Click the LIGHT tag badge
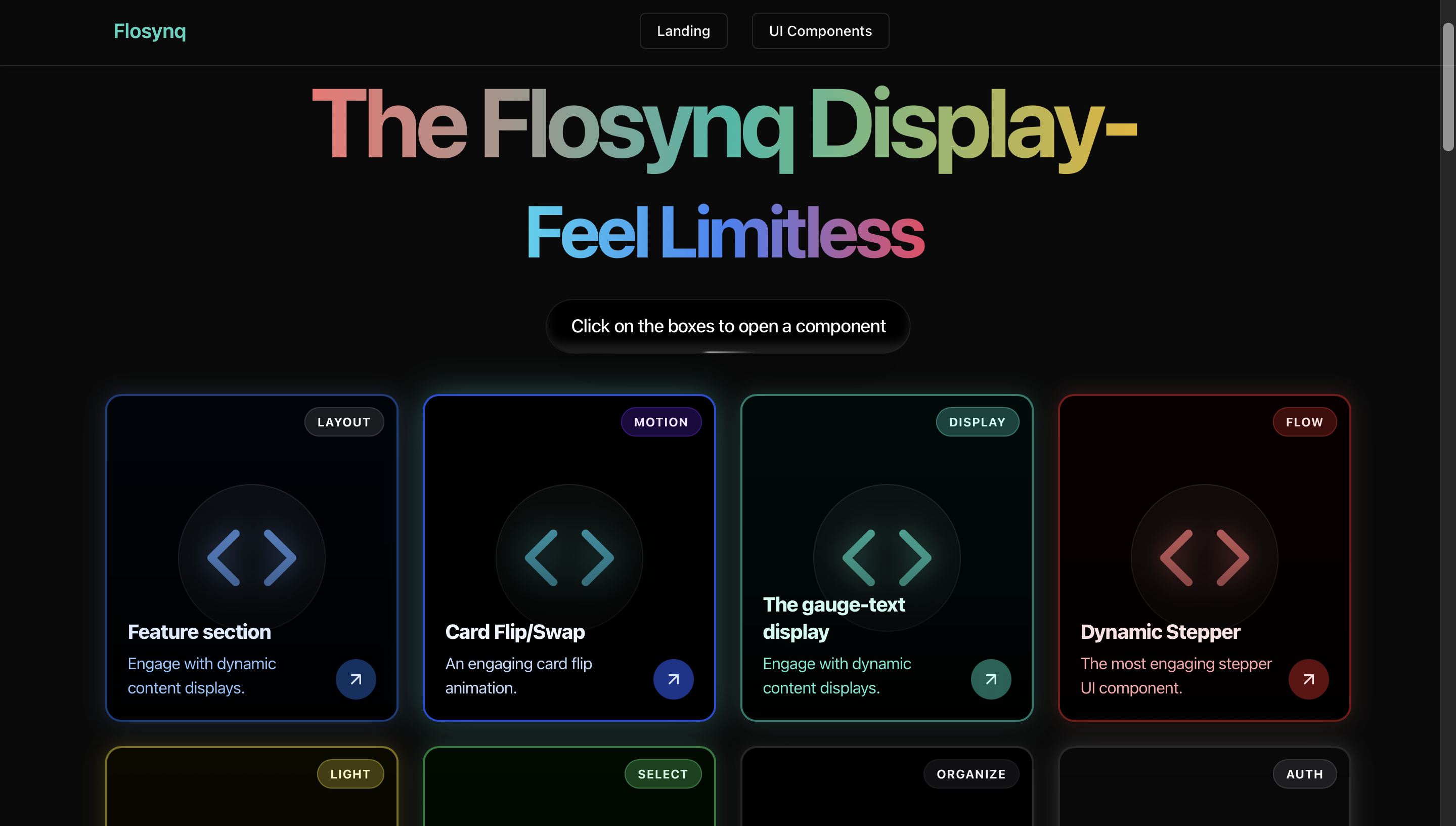The height and width of the screenshot is (826, 1456). click(x=350, y=774)
